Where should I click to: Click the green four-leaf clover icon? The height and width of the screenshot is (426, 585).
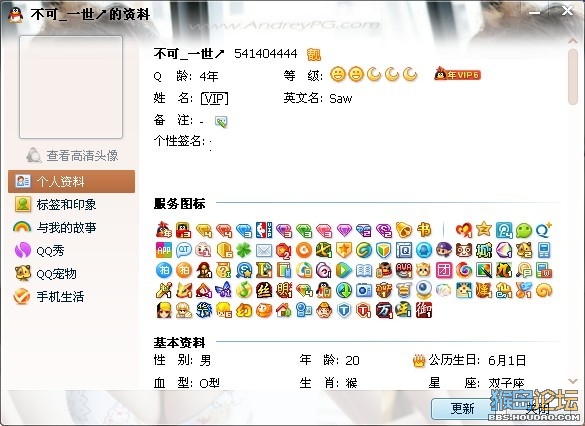[x=244, y=250]
